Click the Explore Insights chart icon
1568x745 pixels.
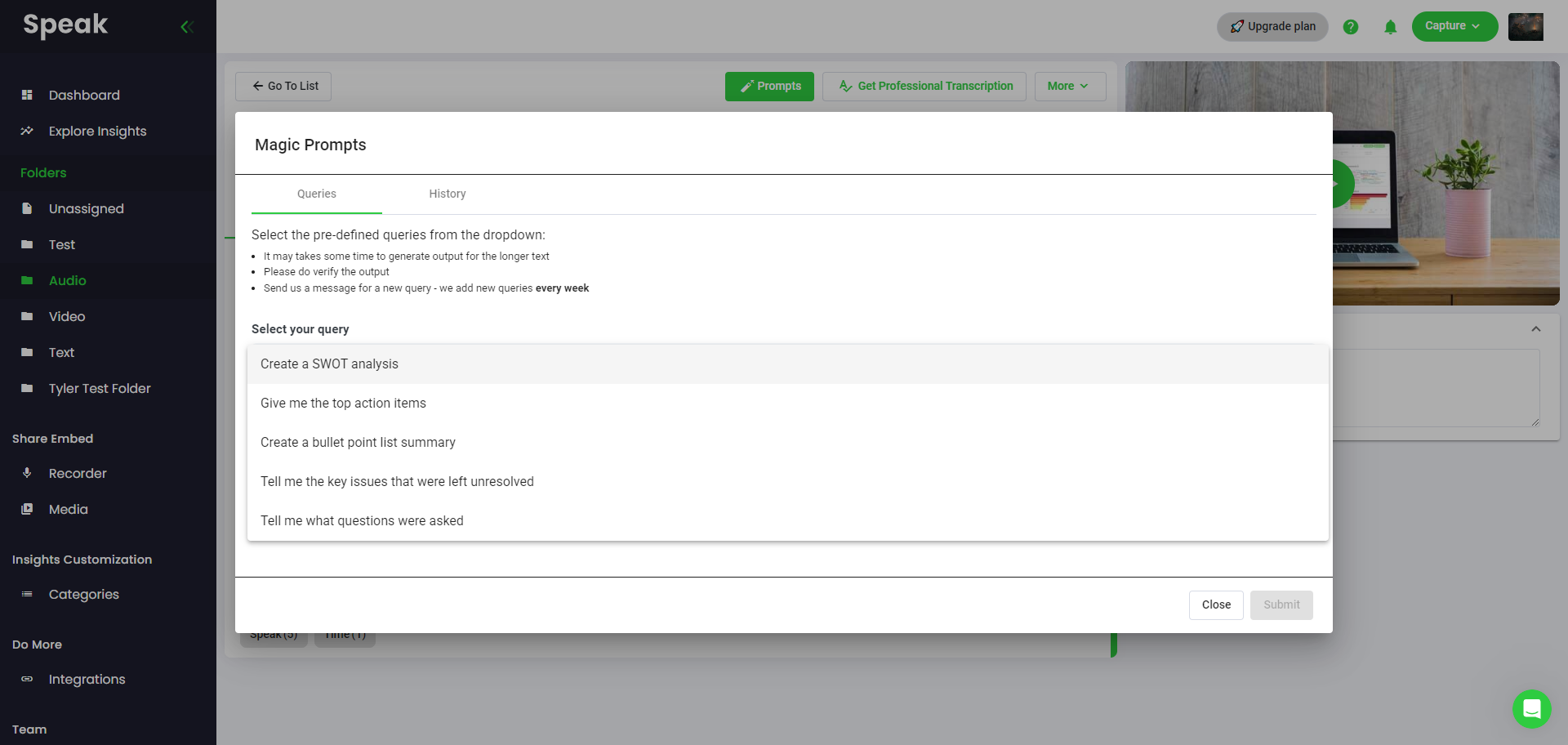[27, 131]
